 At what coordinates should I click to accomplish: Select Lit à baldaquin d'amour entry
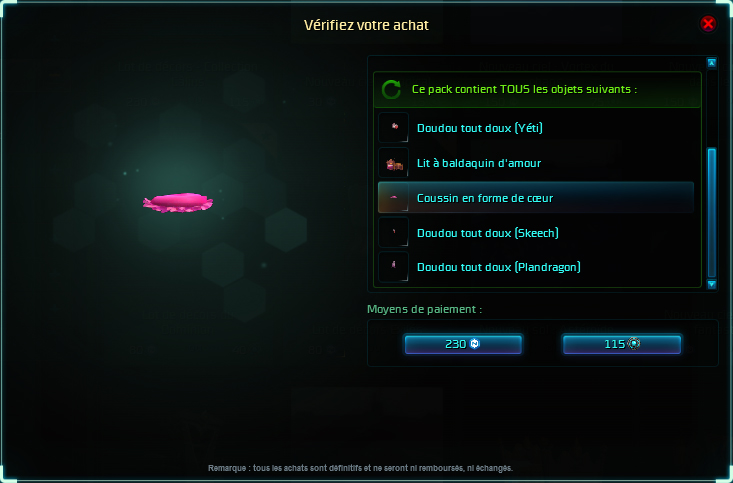536,163
